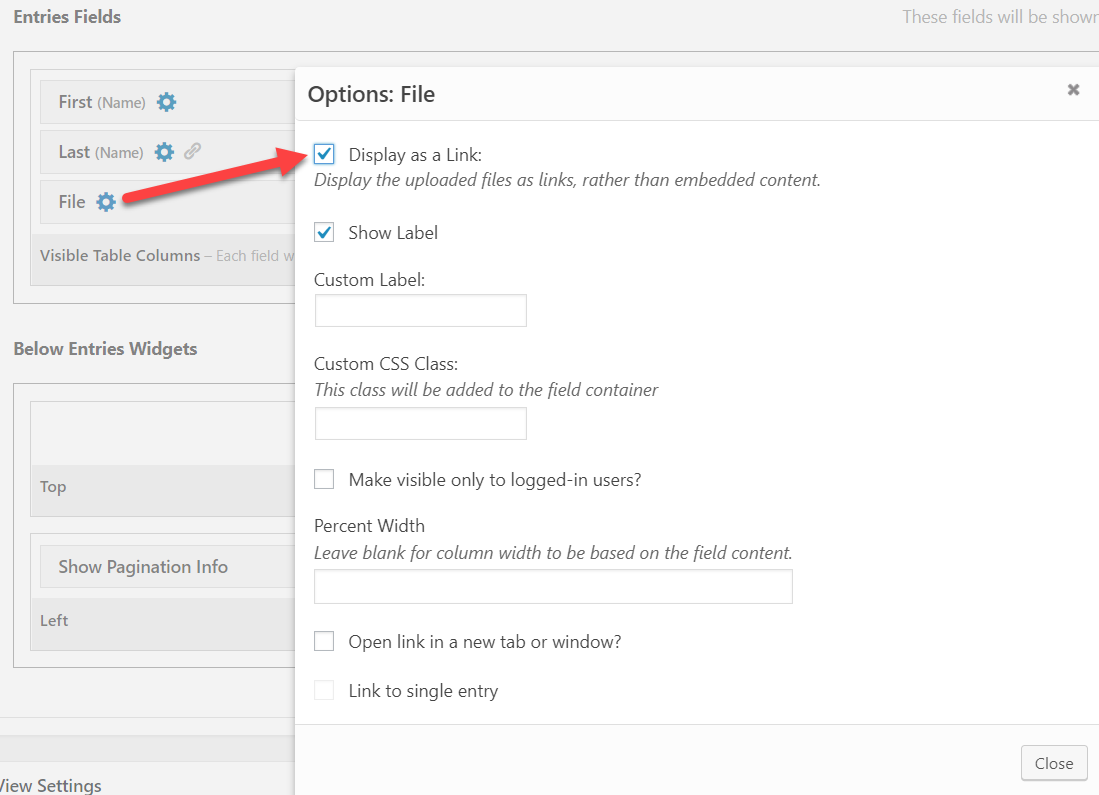Open settings for the Last Name field
Image resolution: width=1099 pixels, height=795 pixels.
point(163,152)
